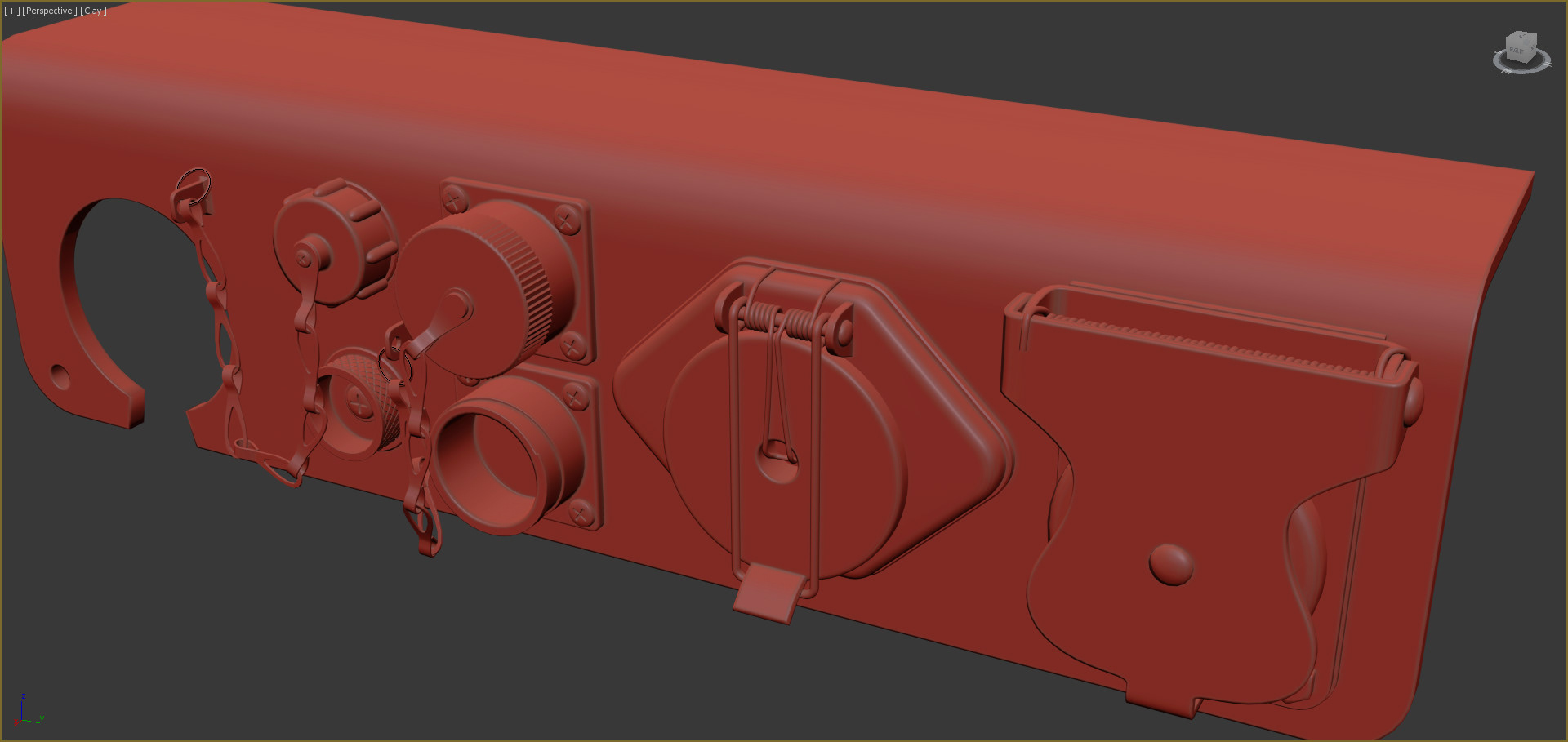Select the dome button on the pouch
The width and height of the screenshot is (1568, 742).
click(x=1171, y=564)
